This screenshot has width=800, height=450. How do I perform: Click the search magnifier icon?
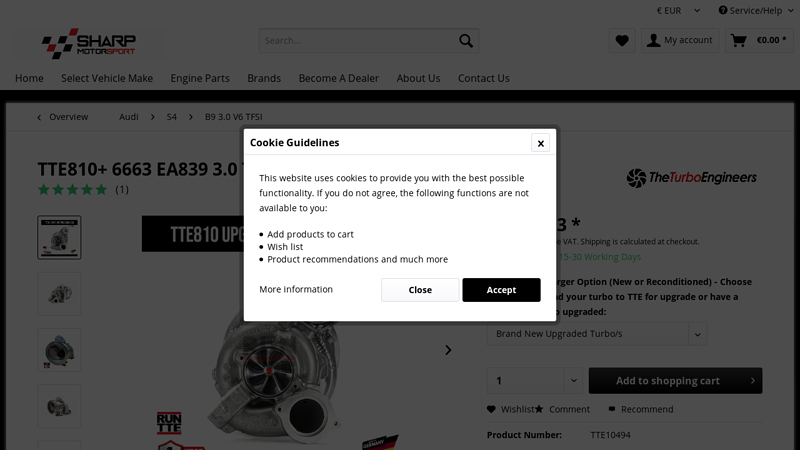[x=466, y=41]
